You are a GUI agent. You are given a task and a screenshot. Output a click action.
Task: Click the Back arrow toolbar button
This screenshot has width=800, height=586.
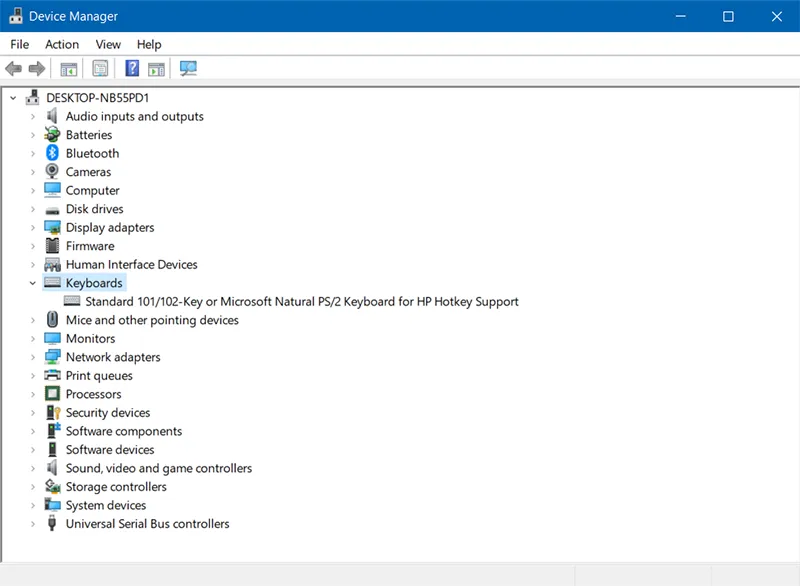pos(13,69)
